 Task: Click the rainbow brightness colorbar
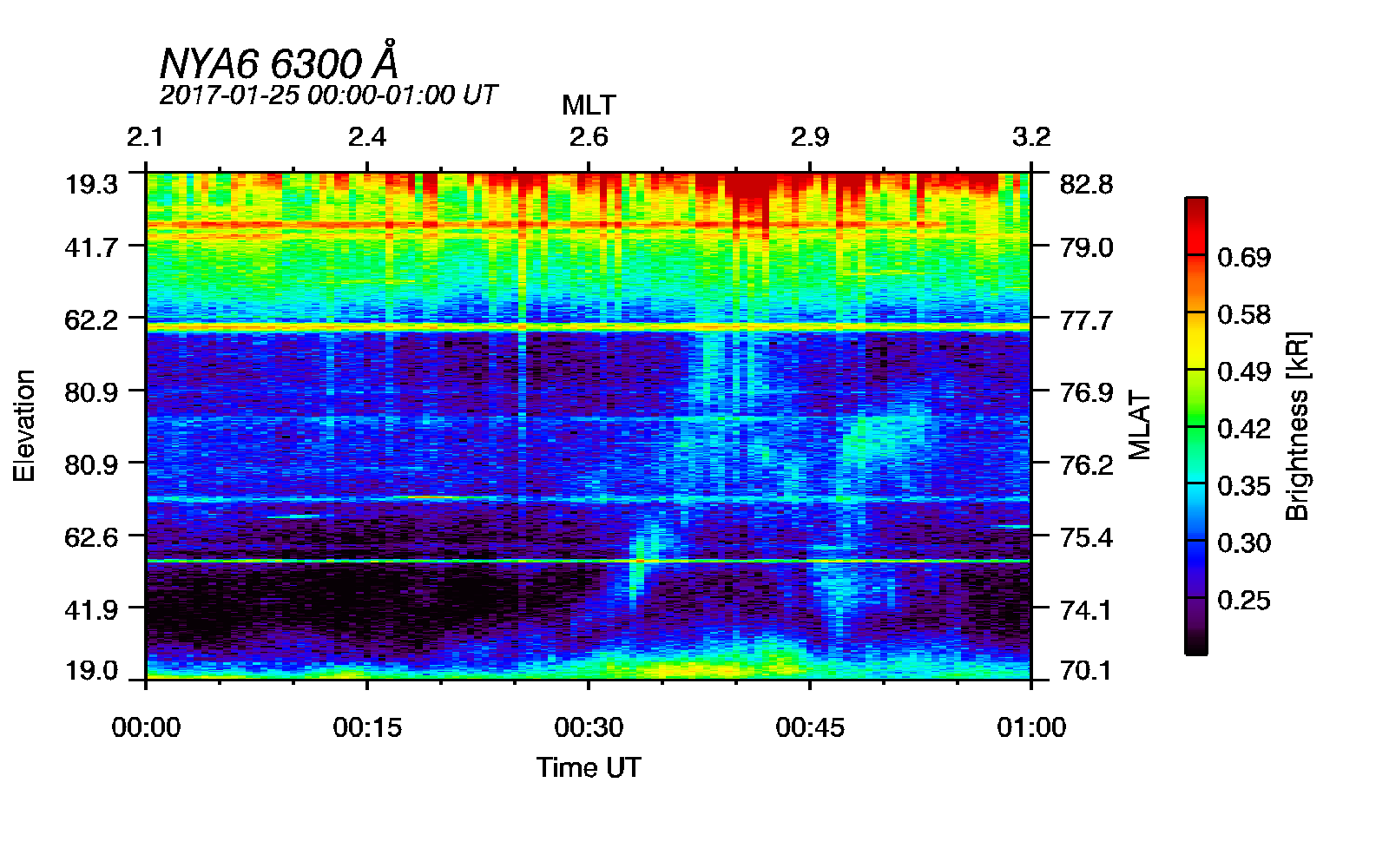(1196, 425)
